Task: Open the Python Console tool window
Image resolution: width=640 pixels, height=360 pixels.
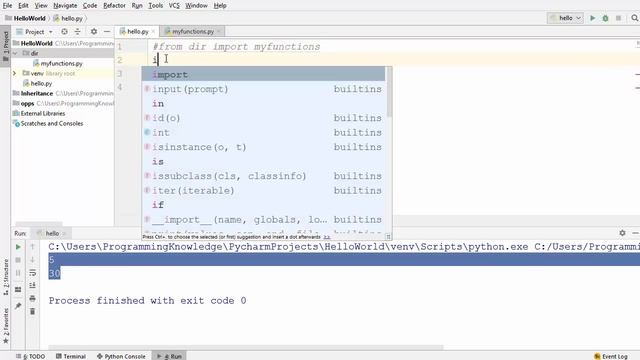Action: (121, 356)
